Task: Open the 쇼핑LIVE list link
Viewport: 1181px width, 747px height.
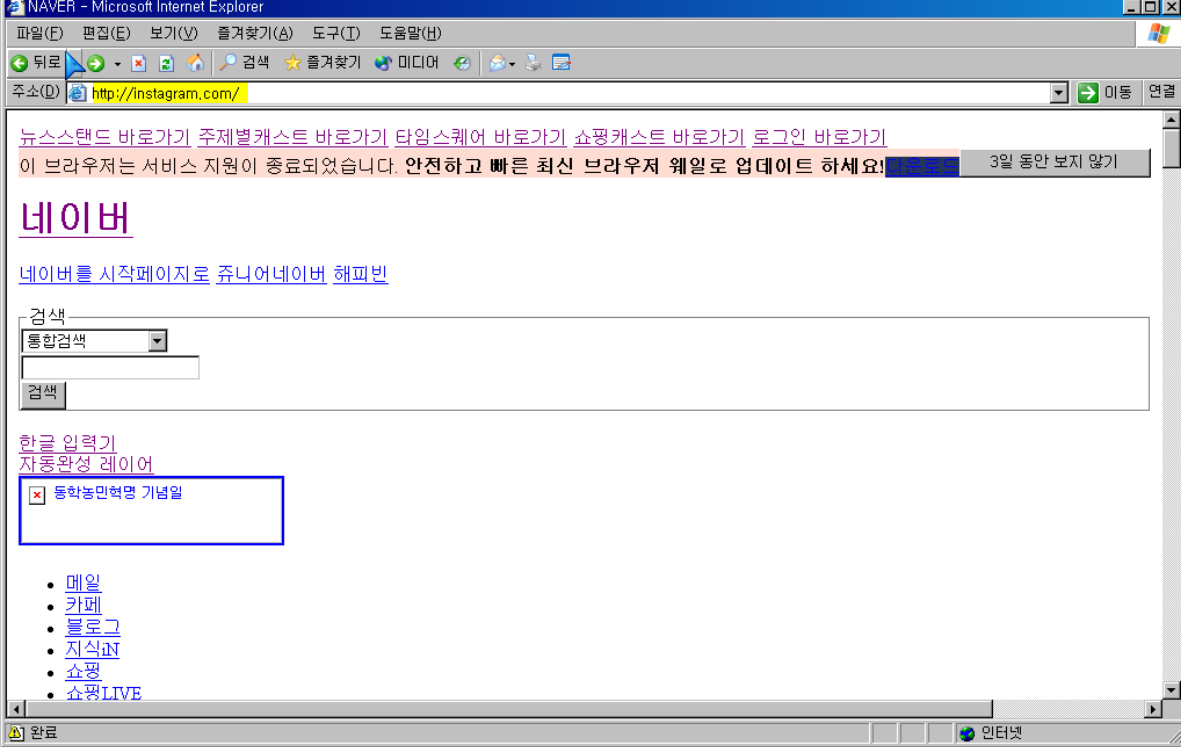Action: [103, 692]
